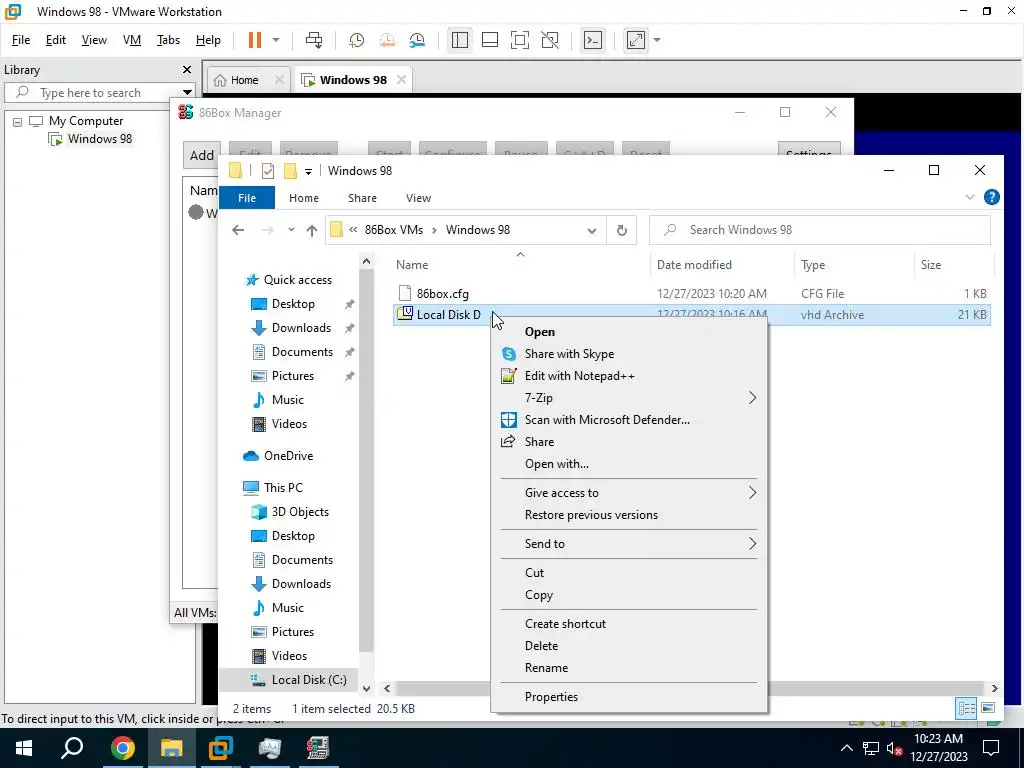Viewport: 1024px width, 768px height.
Task: Open the address bar history dropdown
Action: coord(592,230)
